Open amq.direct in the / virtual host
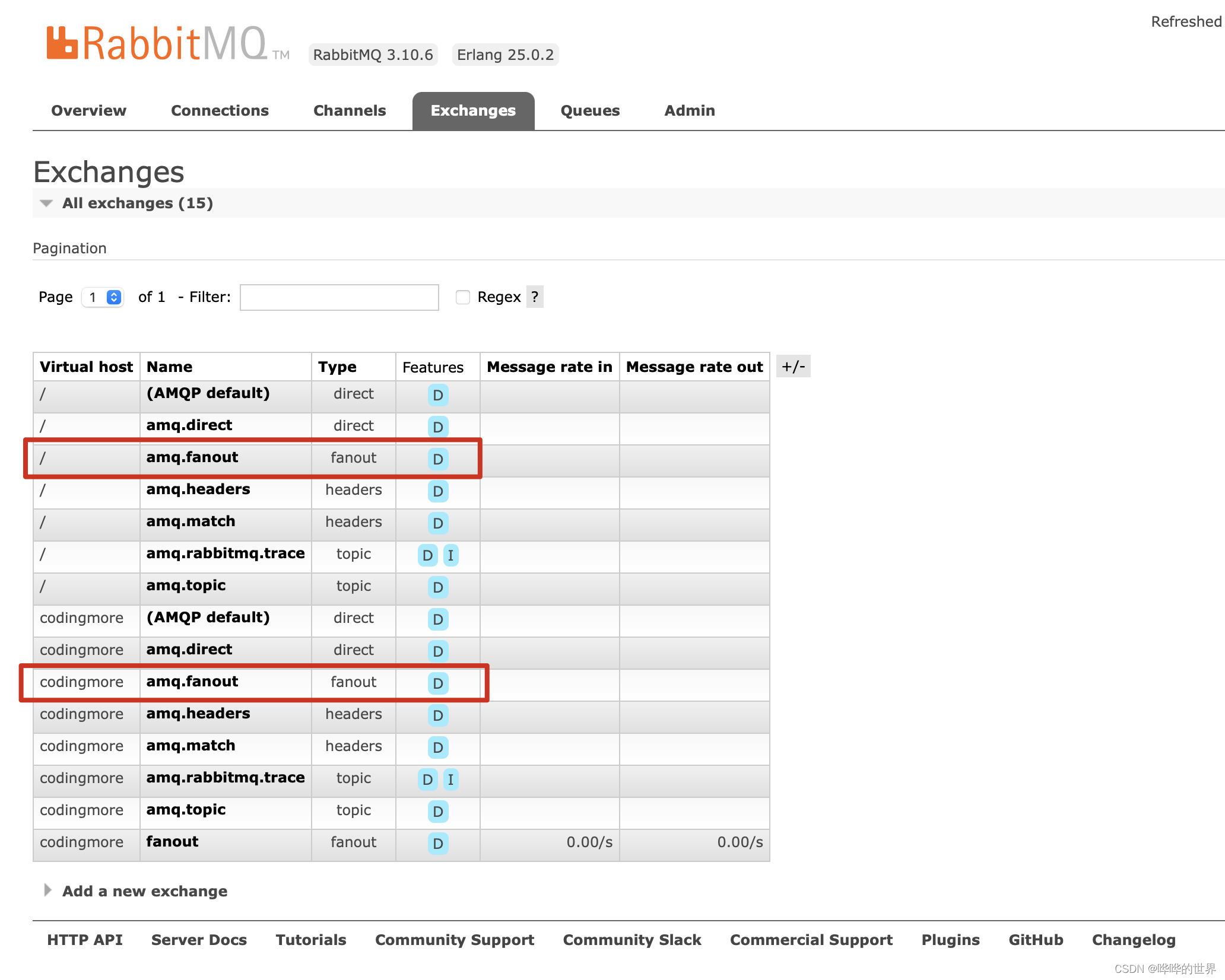1225x980 pixels. coord(189,425)
